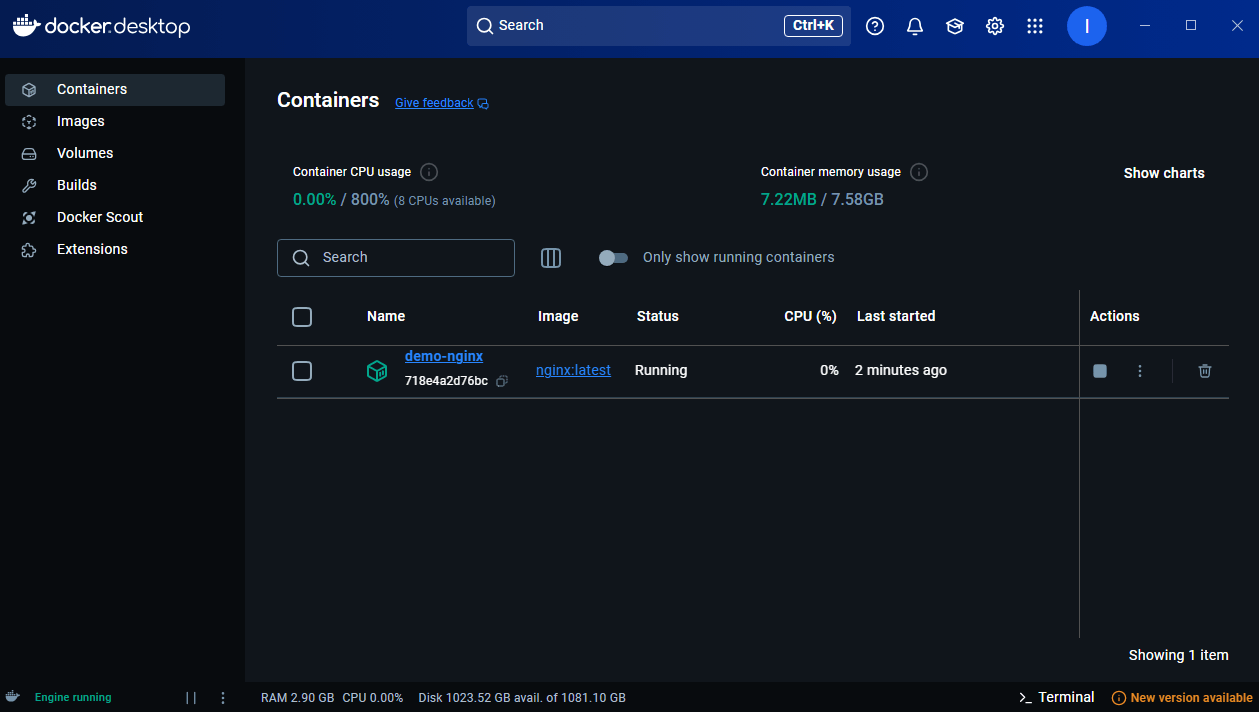The height and width of the screenshot is (712, 1259).
Task: Open Docker Scout in sidebar
Action: click(x=115, y=217)
